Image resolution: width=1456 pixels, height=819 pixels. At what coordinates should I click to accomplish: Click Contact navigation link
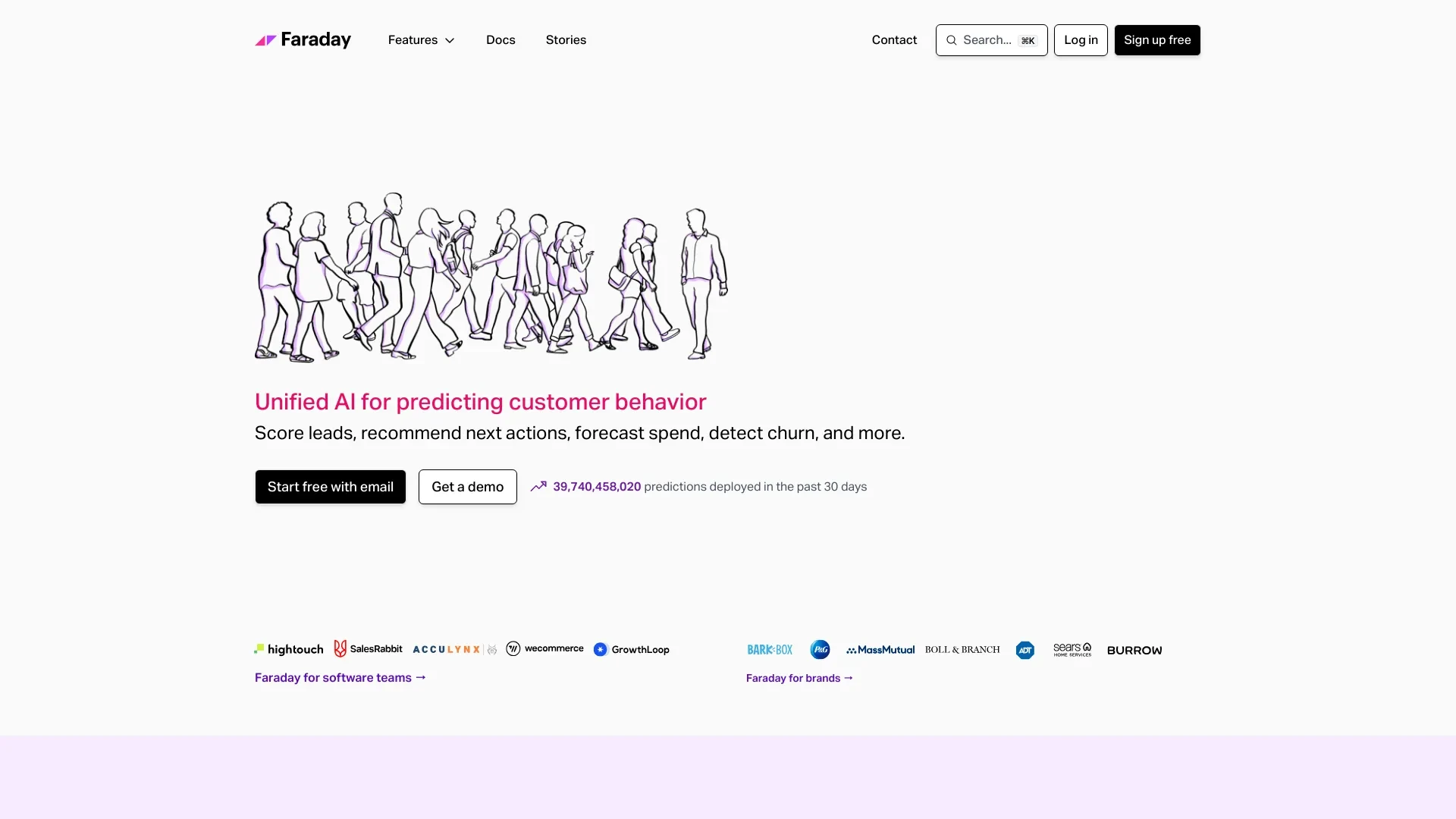(894, 40)
